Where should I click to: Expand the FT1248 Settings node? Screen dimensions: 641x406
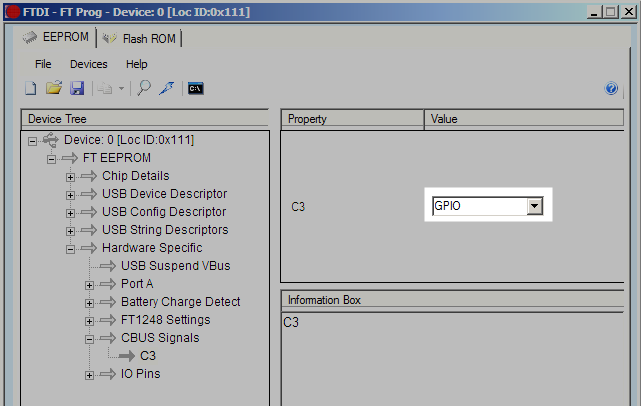pos(89,321)
